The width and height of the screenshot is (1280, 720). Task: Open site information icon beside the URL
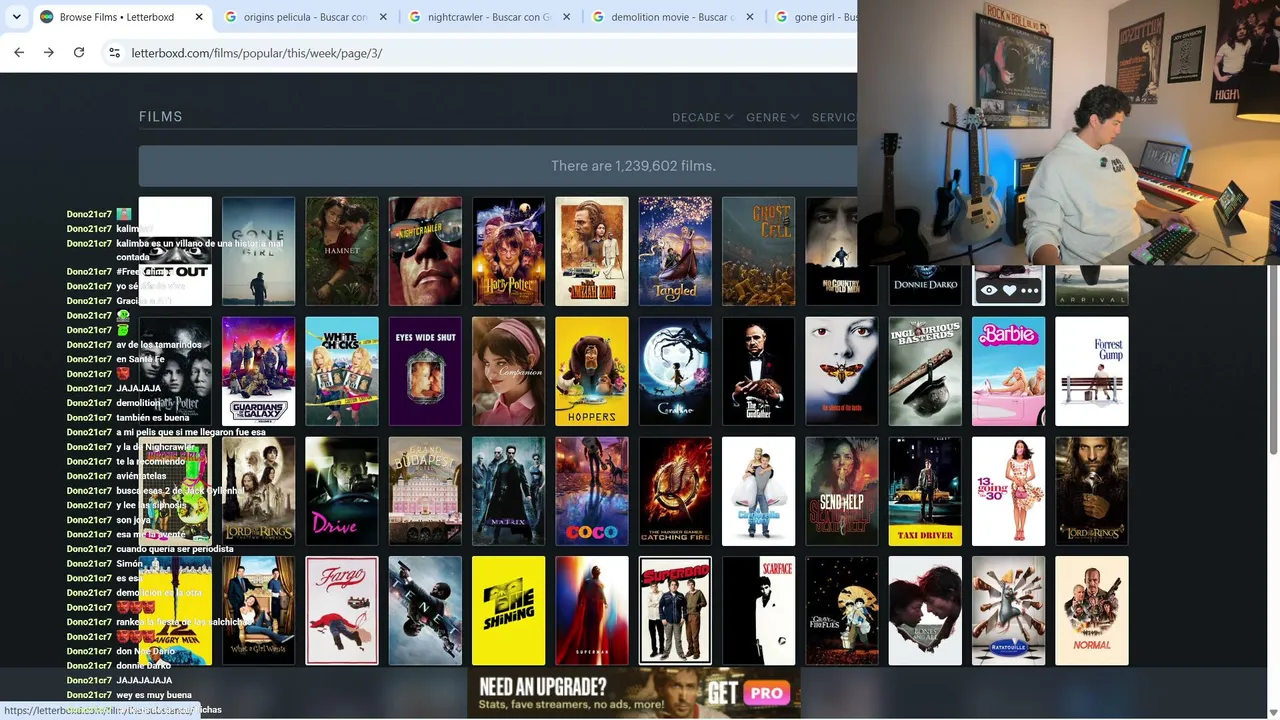pyautogui.click(x=115, y=53)
